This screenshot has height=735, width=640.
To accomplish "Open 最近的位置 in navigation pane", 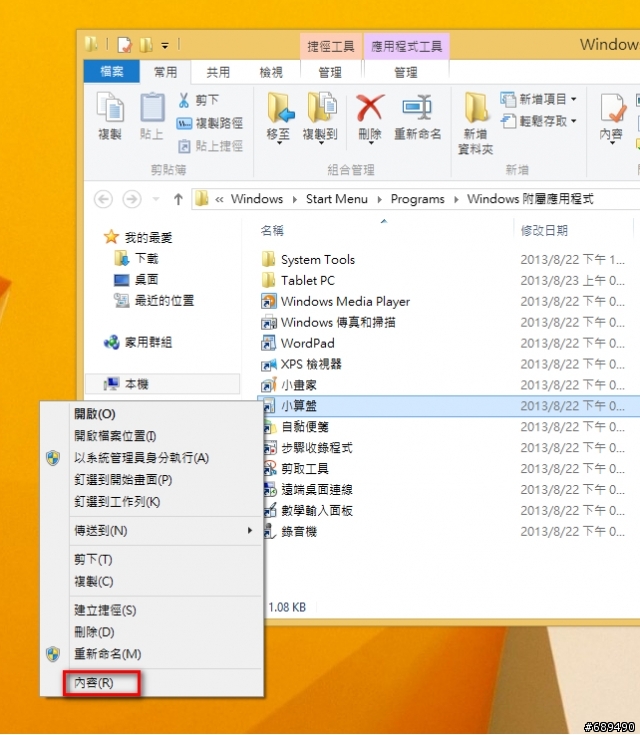I will click(154, 300).
